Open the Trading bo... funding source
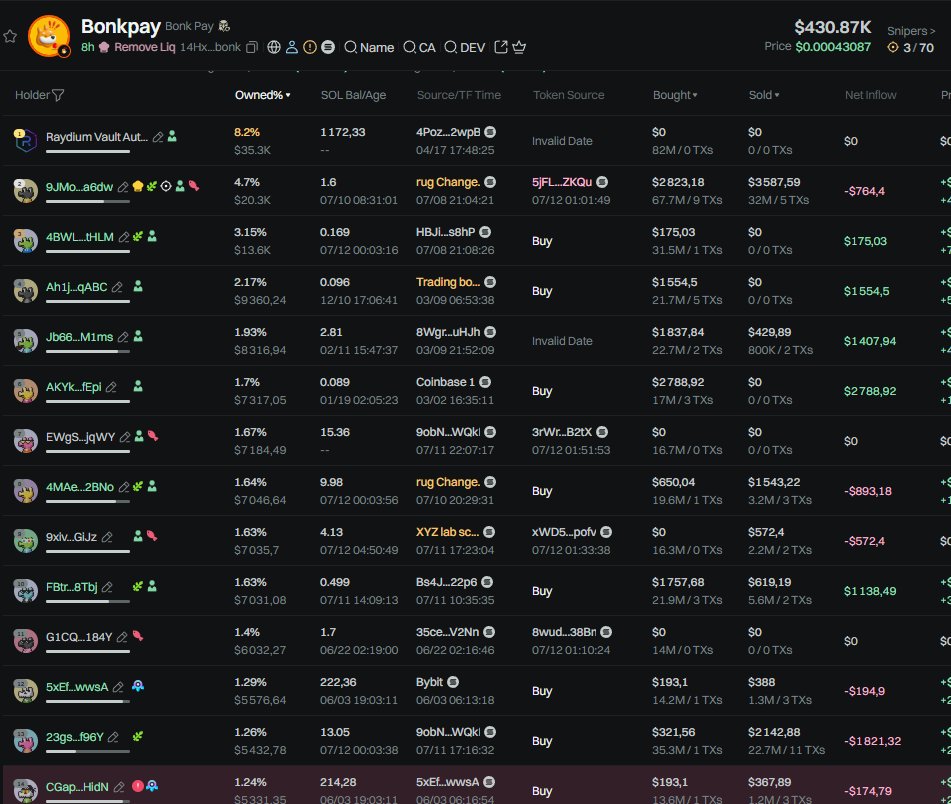Screen dimensions: 951x804 (x=448, y=282)
